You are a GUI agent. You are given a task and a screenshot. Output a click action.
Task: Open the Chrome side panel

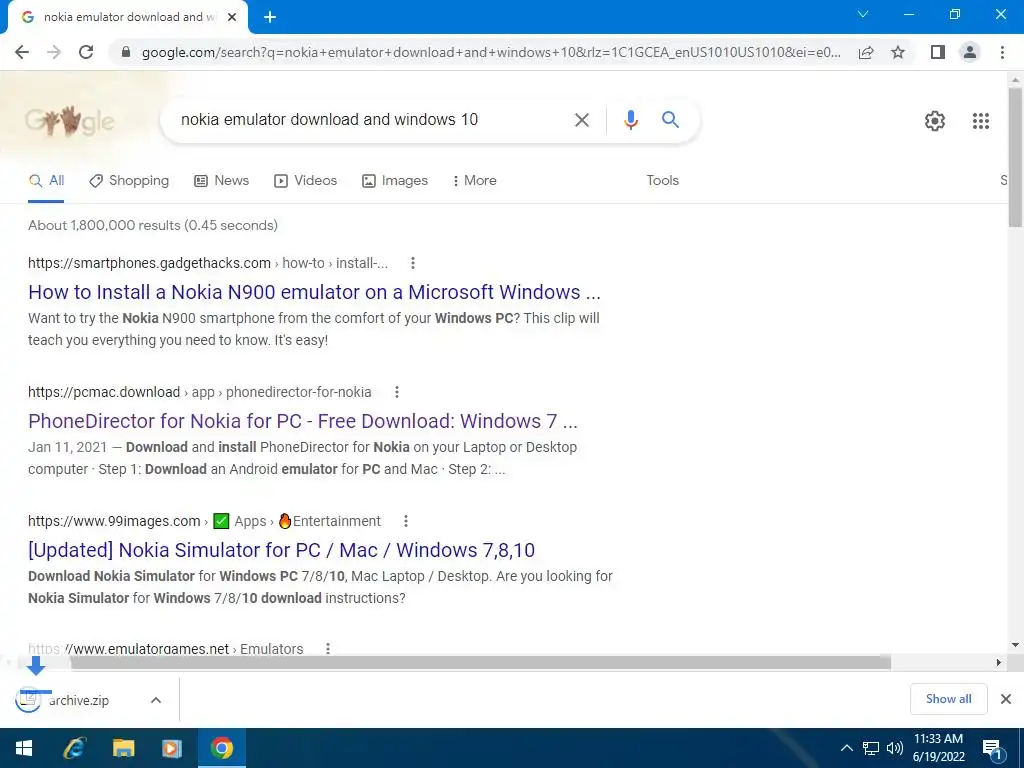[x=938, y=52]
